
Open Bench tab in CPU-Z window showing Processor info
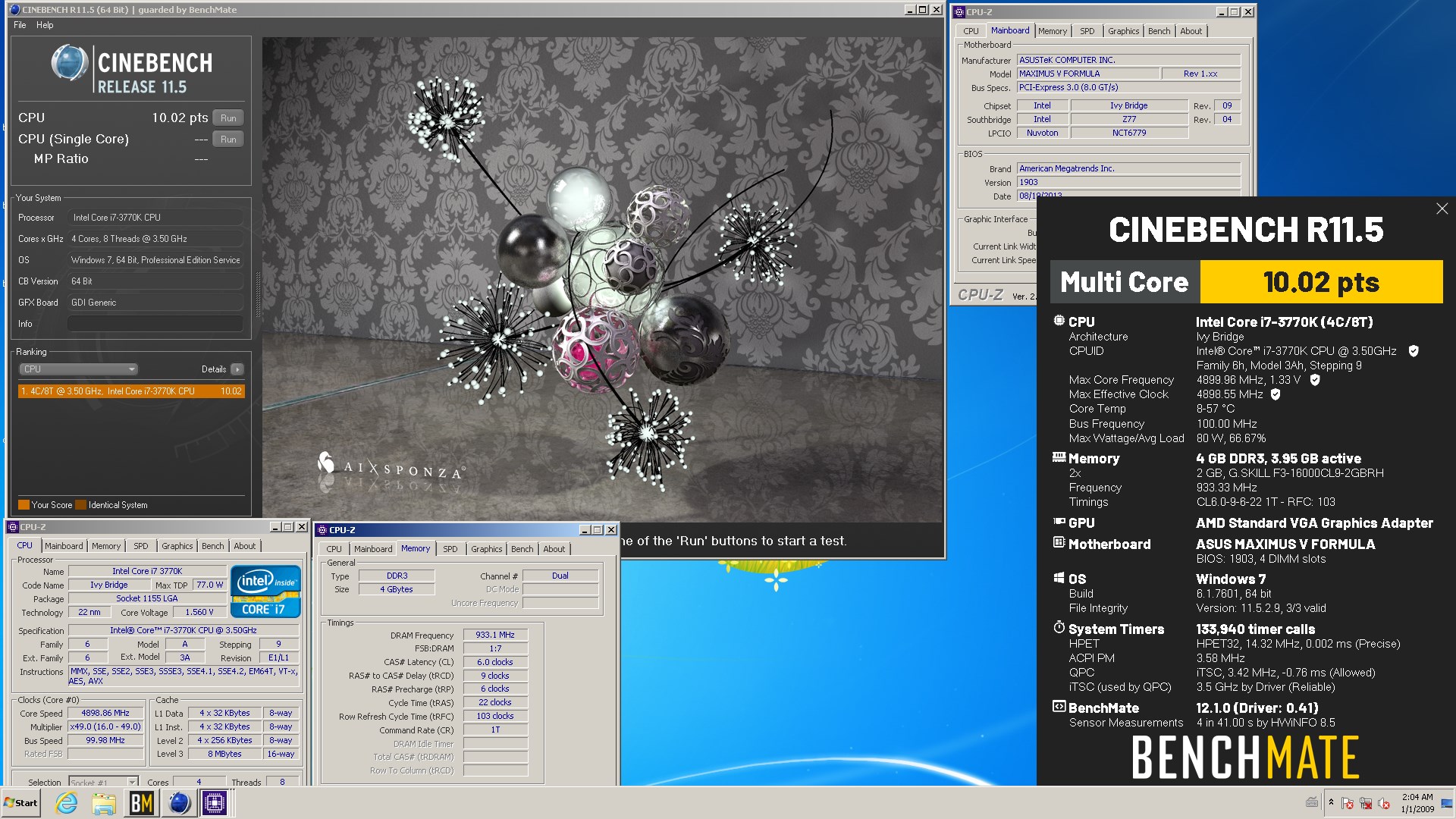coord(212,546)
